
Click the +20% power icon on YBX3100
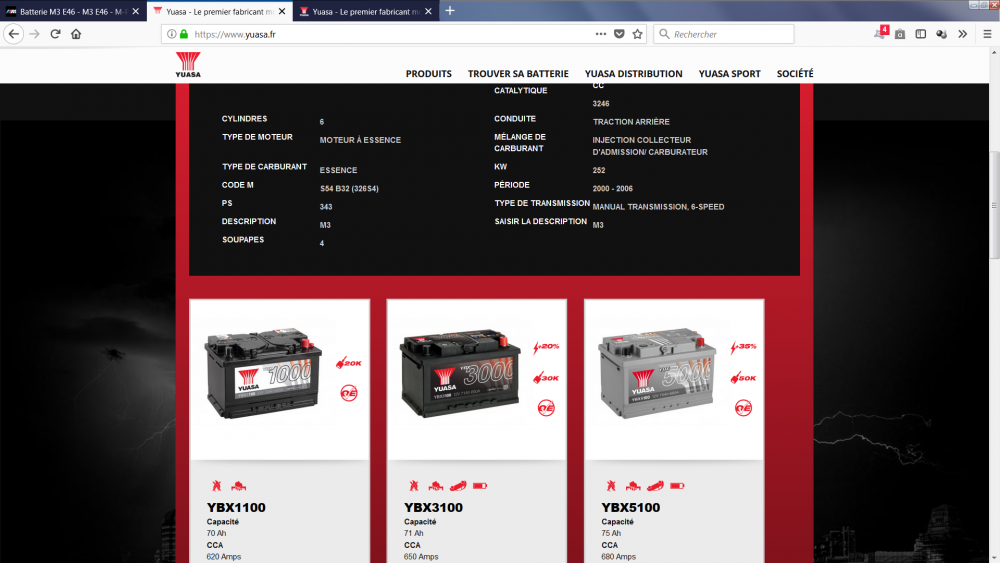pyautogui.click(x=546, y=347)
